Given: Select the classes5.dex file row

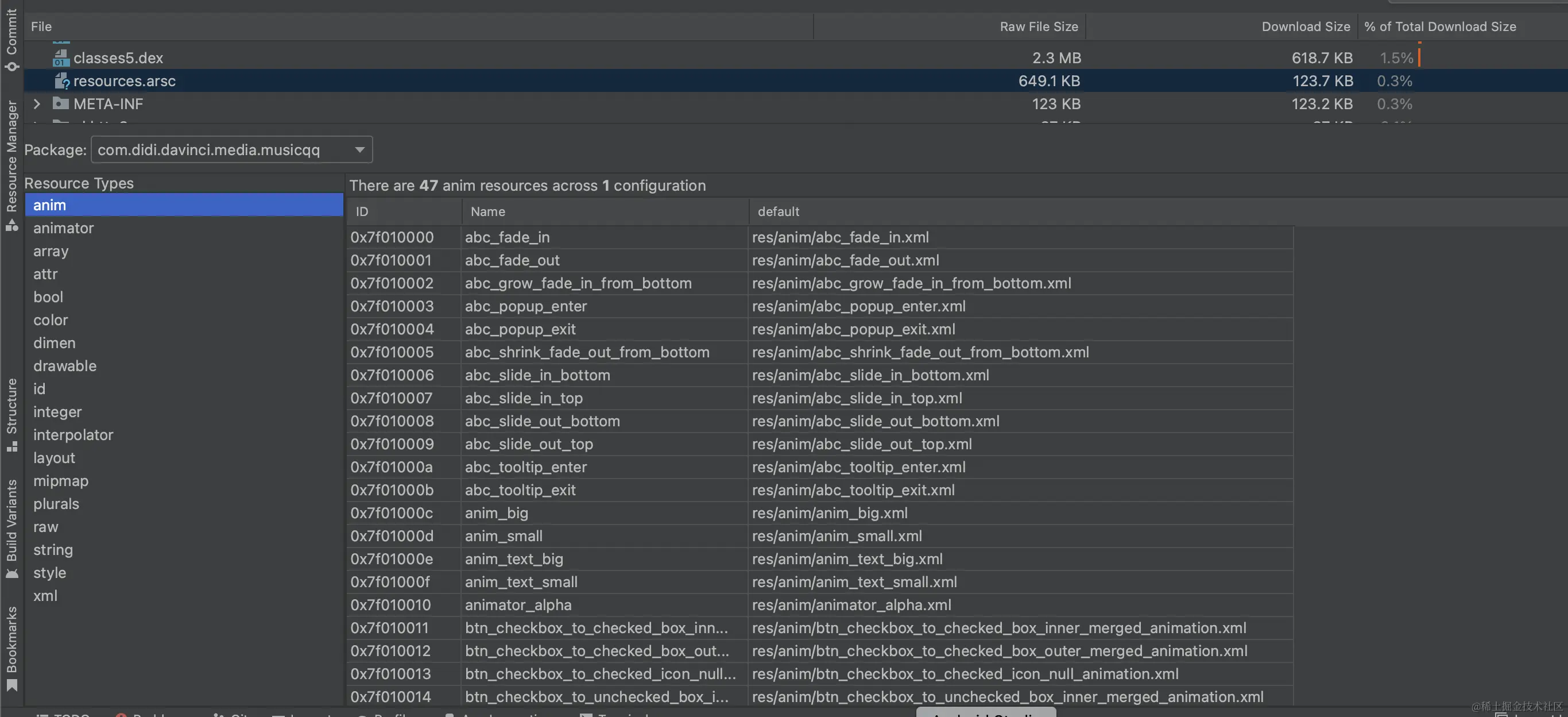Looking at the screenshot, I should pos(796,58).
